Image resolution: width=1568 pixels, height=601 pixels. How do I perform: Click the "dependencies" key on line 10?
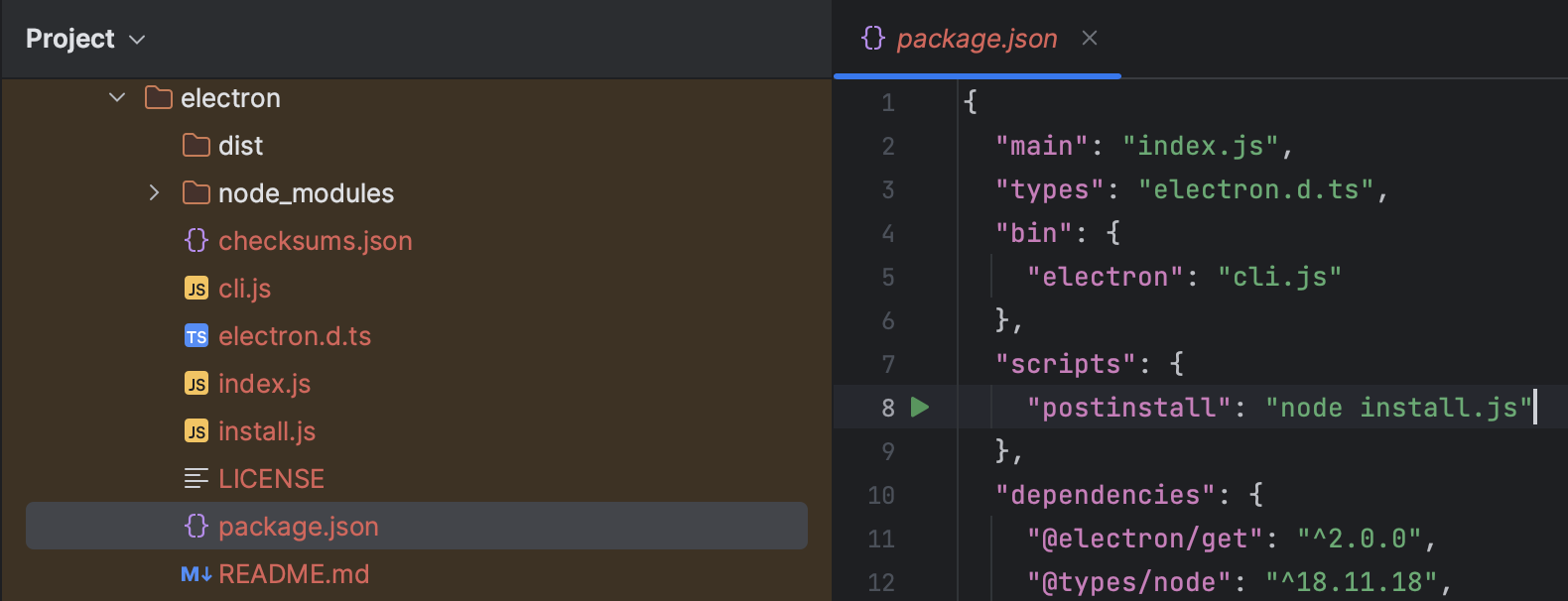(x=1106, y=495)
